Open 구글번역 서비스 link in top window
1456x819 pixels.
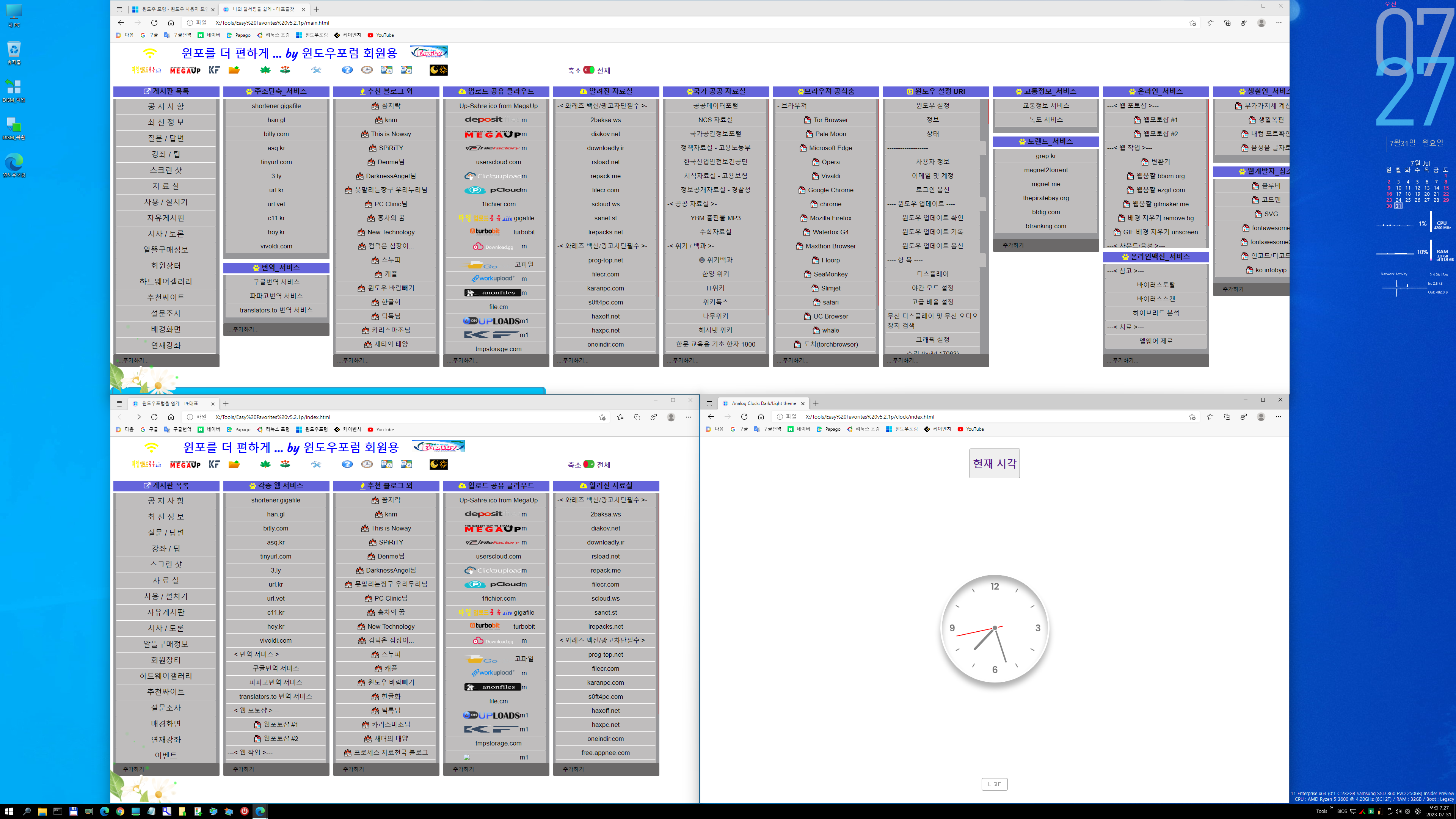tap(276, 281)
